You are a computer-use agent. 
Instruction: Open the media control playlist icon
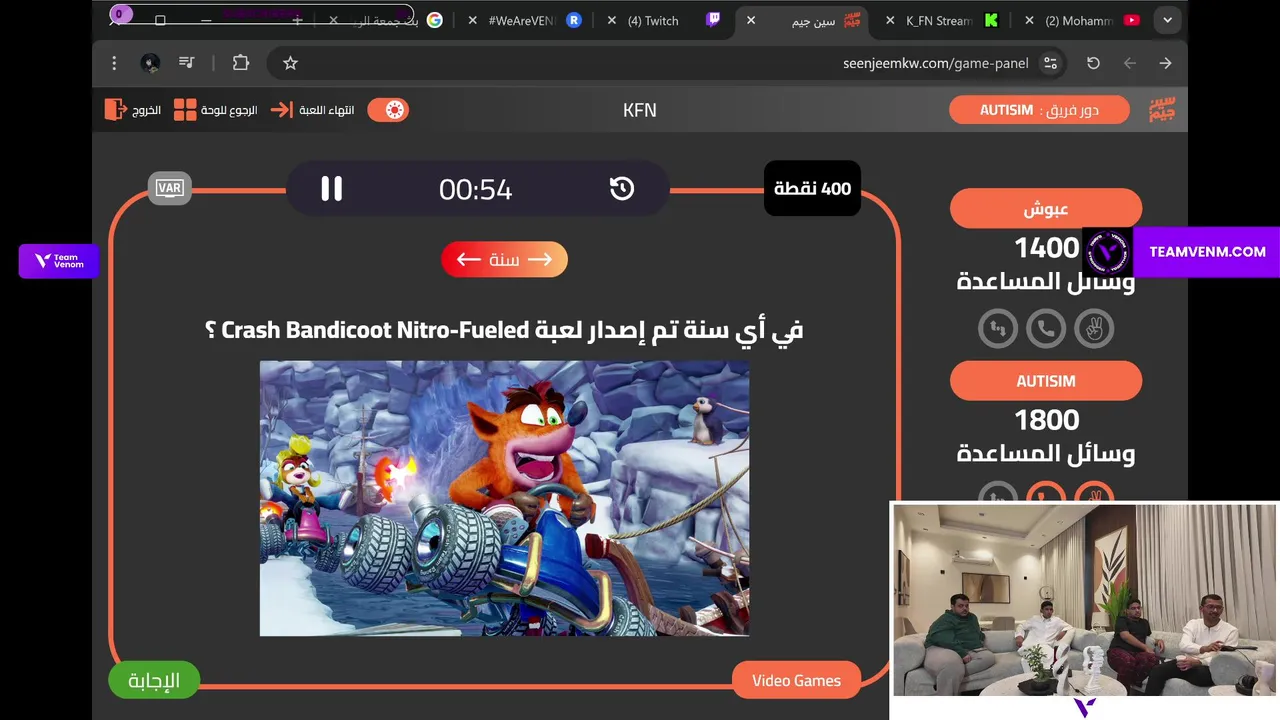[x=186, y=63]
